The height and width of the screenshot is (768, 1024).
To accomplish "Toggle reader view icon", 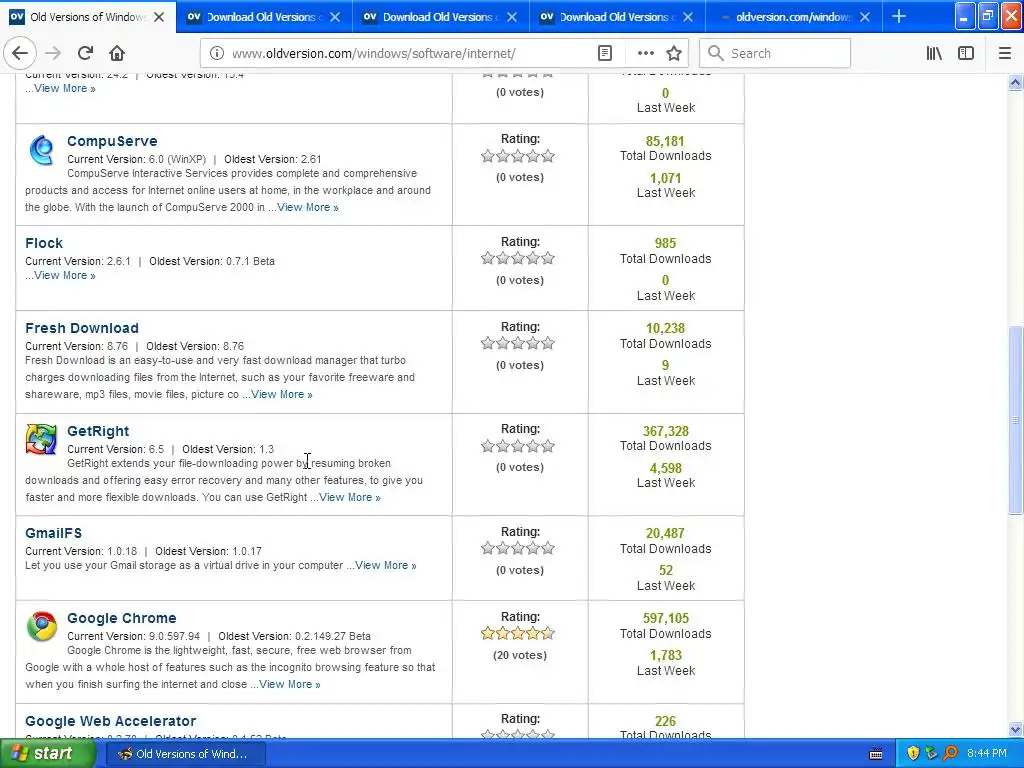I will (x=605, y=54).
